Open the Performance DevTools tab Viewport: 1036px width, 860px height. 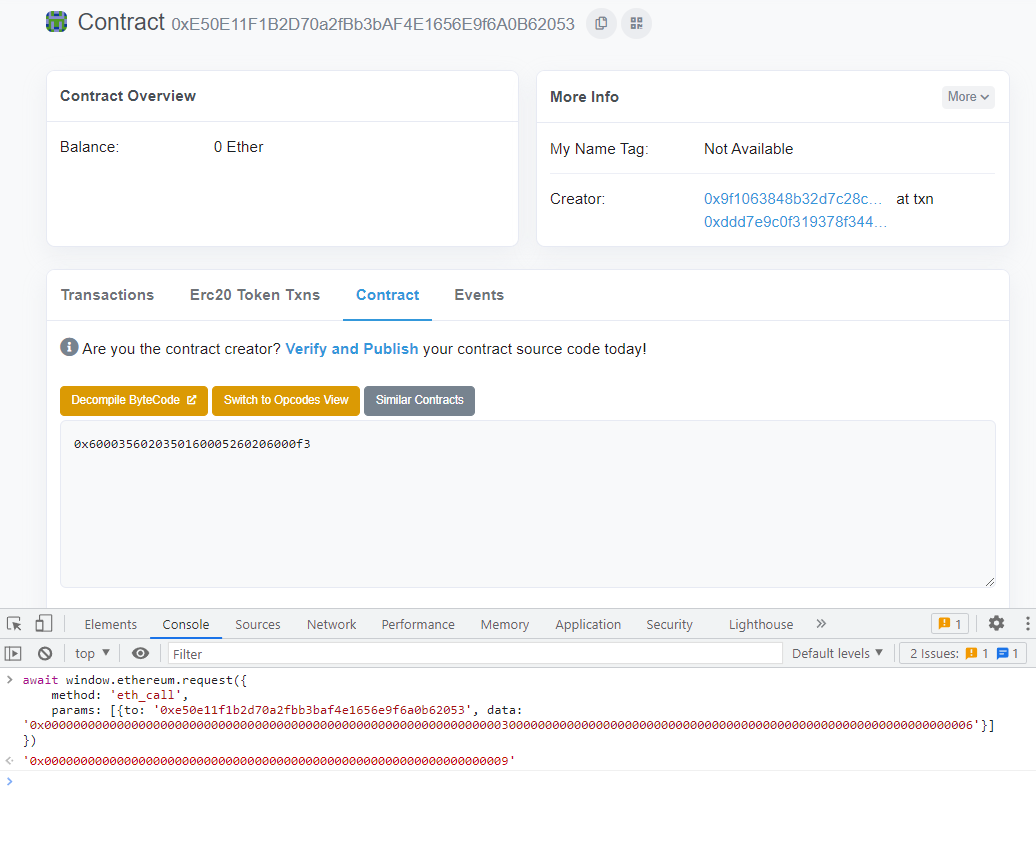coord(418,624)
